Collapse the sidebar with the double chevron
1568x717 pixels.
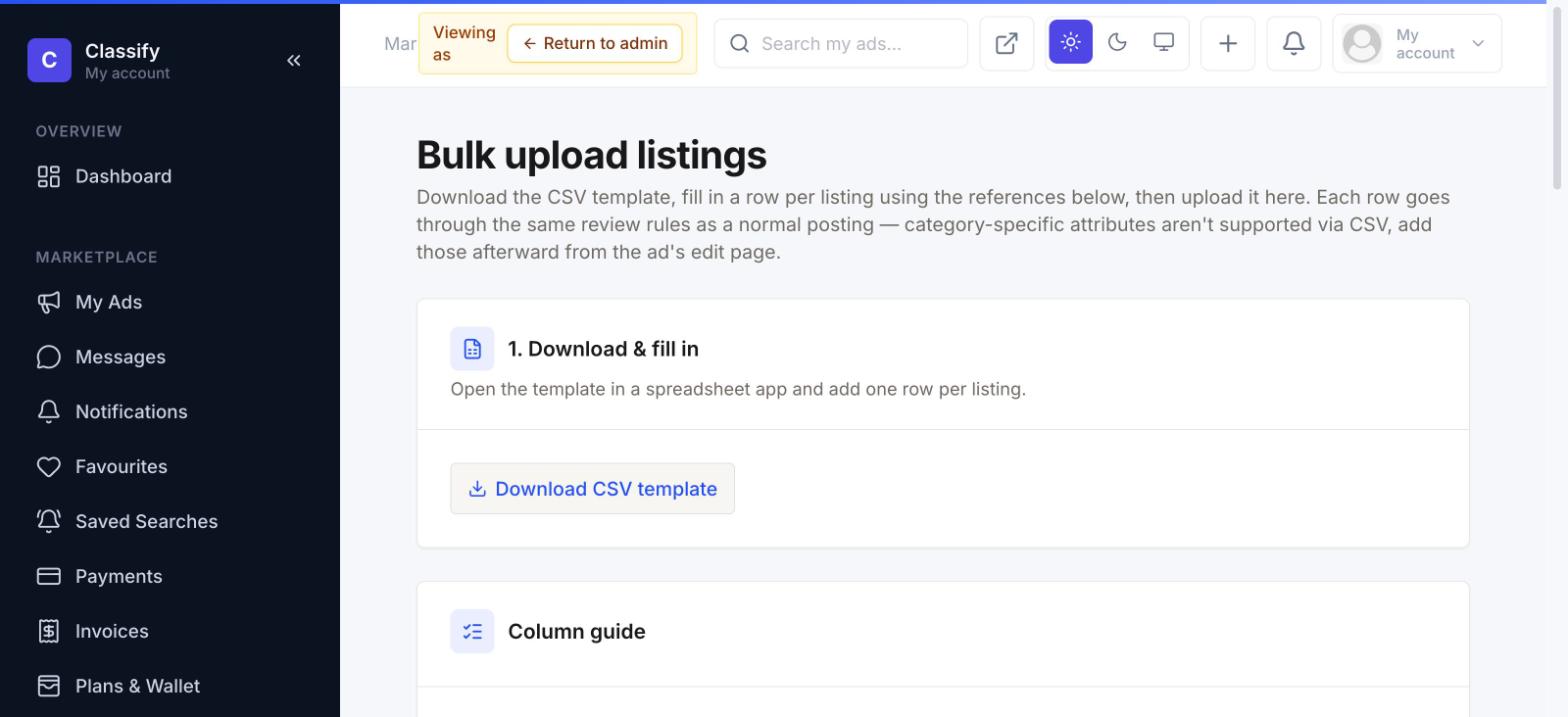(293, 60)
